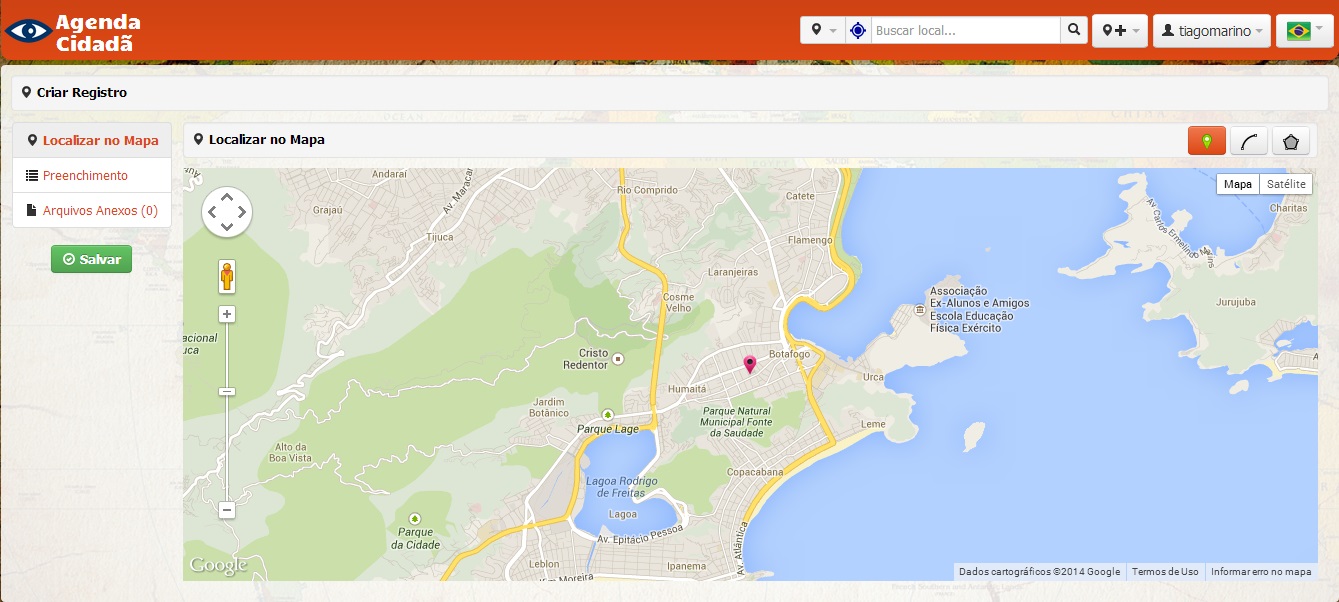Expand the add-marker plus dropdown
1339x602 pixels.
click(1119, 31)
